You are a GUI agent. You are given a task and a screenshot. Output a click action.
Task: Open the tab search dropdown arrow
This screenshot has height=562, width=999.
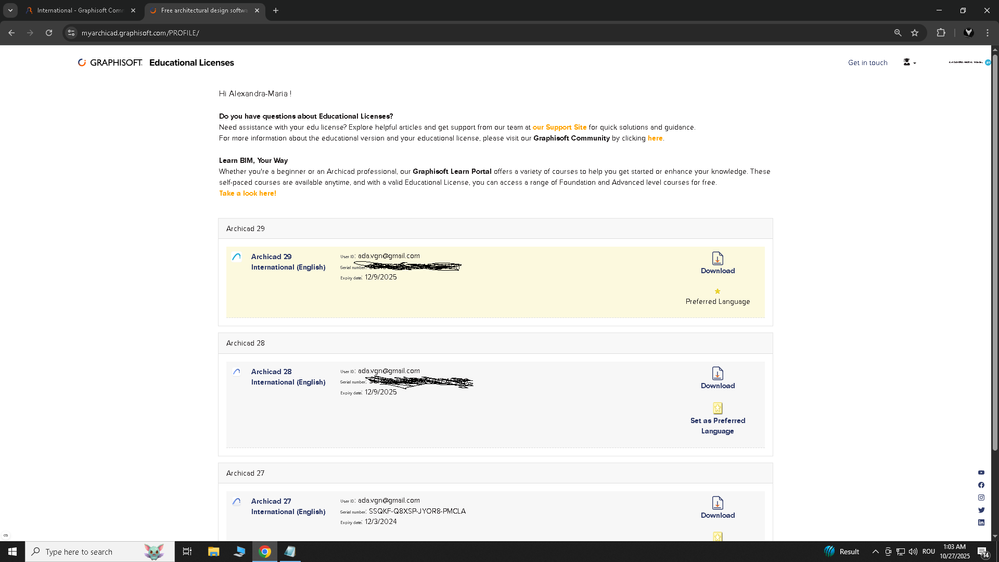pyautogui.click(x=10, y=10)
